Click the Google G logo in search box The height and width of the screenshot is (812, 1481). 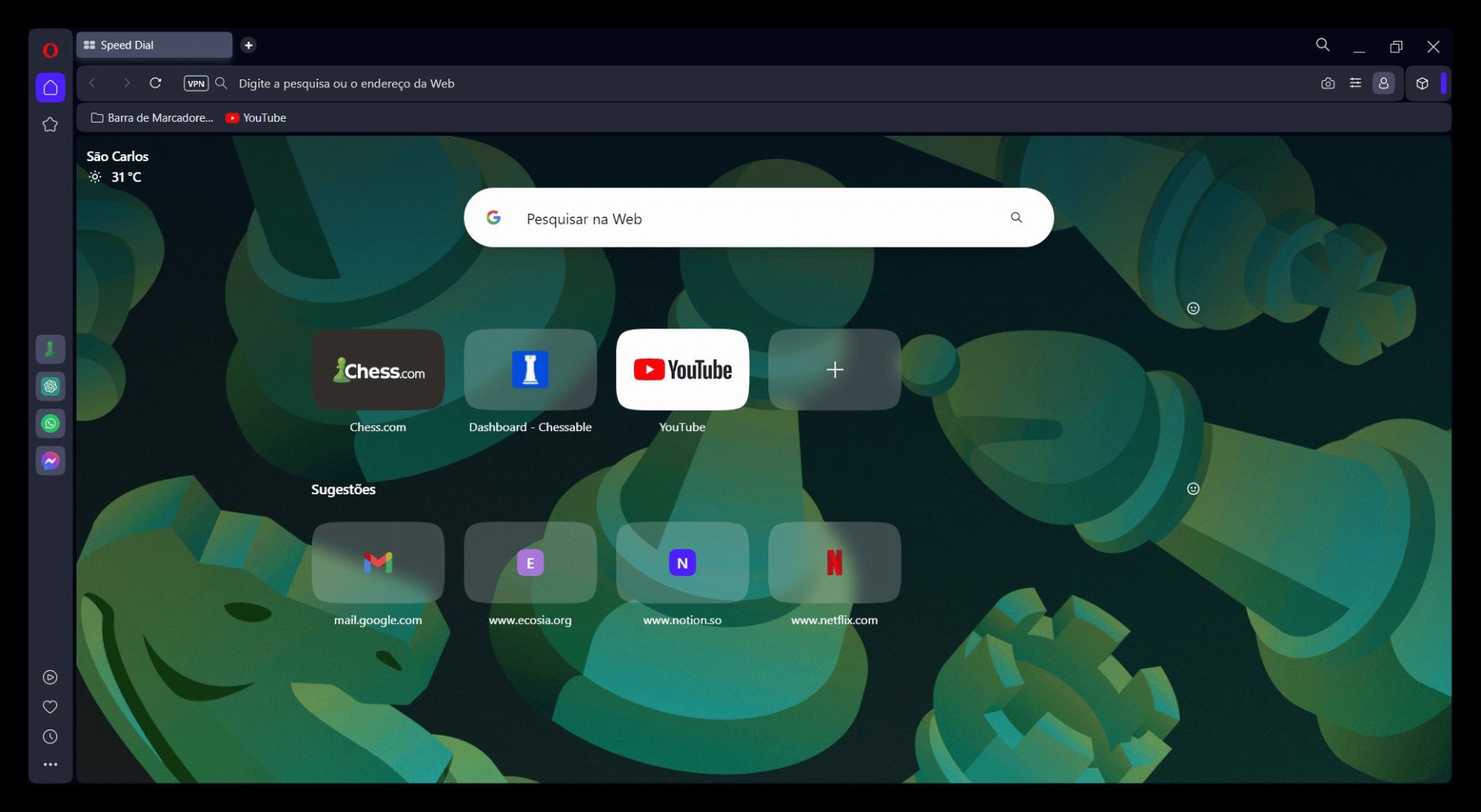pos(494,218)
